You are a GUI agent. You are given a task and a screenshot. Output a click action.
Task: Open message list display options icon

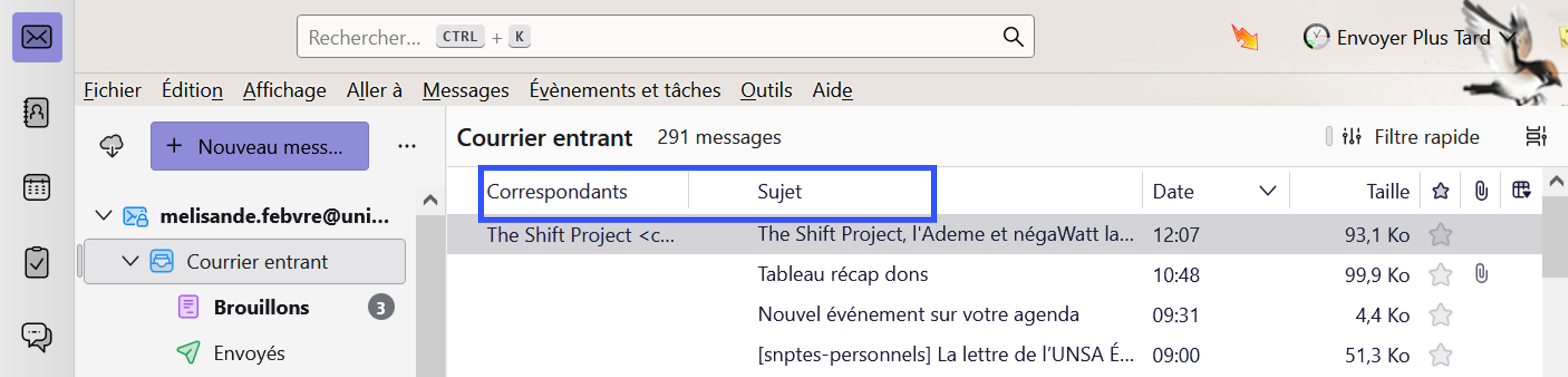point(1536,137)
